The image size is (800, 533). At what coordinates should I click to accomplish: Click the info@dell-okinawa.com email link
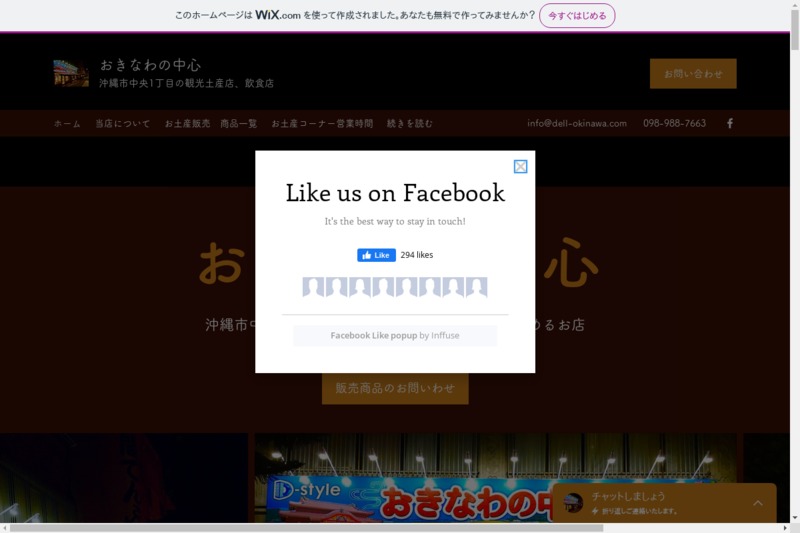coord(577,124)
